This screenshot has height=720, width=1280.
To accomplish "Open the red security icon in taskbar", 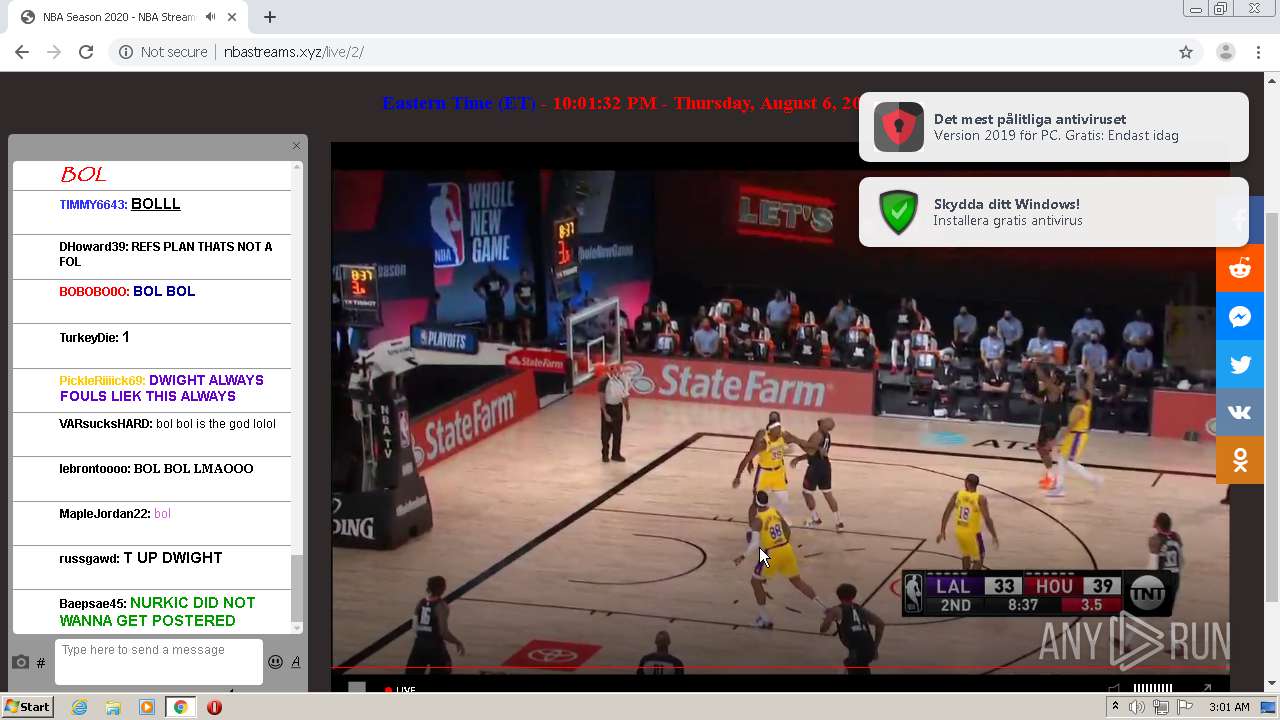I will [214, 707].
